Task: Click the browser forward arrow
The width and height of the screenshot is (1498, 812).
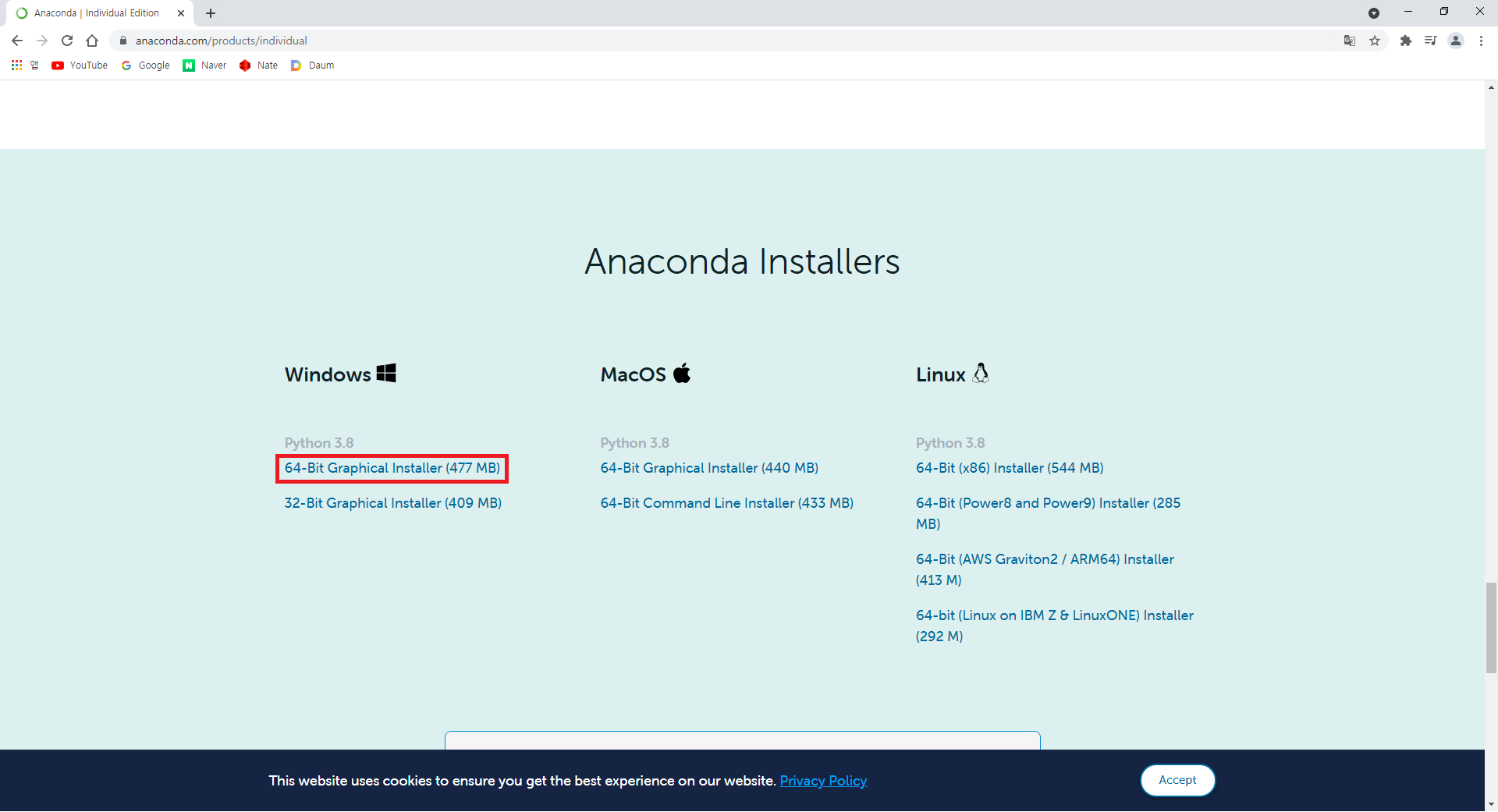Action: point(42,41)
